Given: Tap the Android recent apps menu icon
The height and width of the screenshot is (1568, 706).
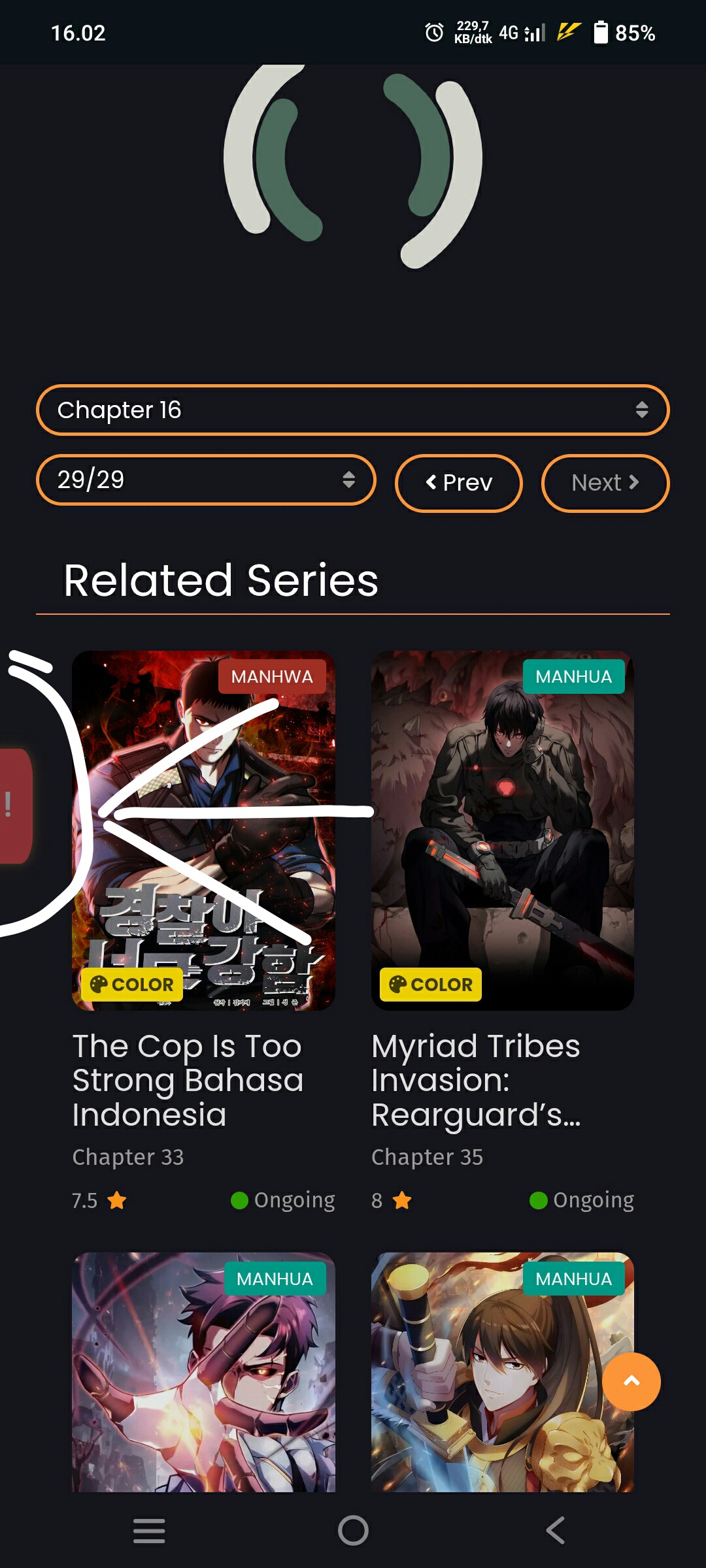Looking at the screenshot, I should [x=149, y=1531].
